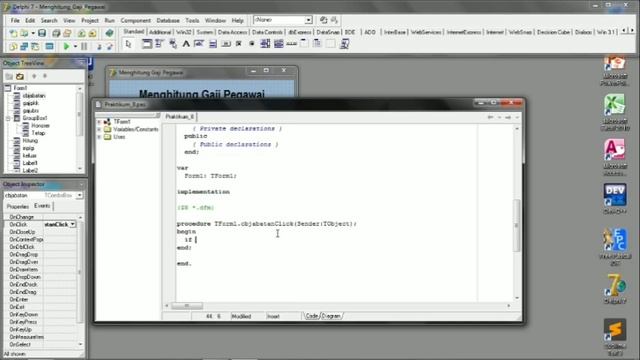Viewport: 640px width, 360px height.
Task: Open dropdown arrow beside Run button
Action: (x=75, y=46)
